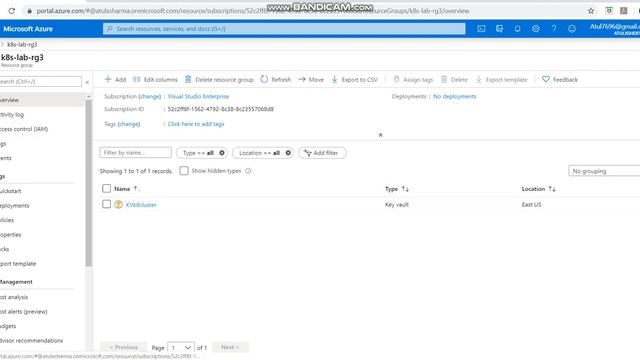Open the notifications bell
Image resolution: width=640 pixels, height=360 pixels.
coord(517,29)
